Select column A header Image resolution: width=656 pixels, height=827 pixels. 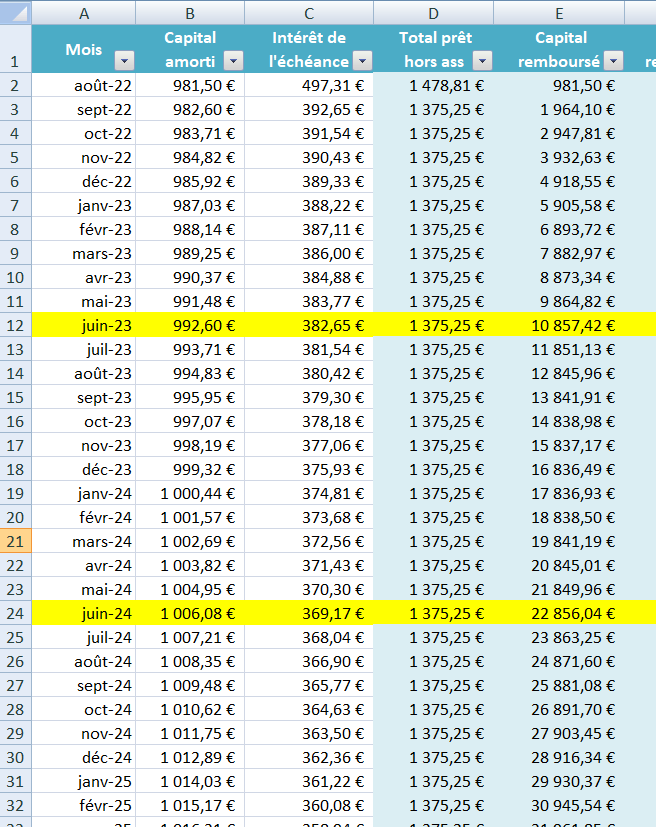click(x=84, y=13)
